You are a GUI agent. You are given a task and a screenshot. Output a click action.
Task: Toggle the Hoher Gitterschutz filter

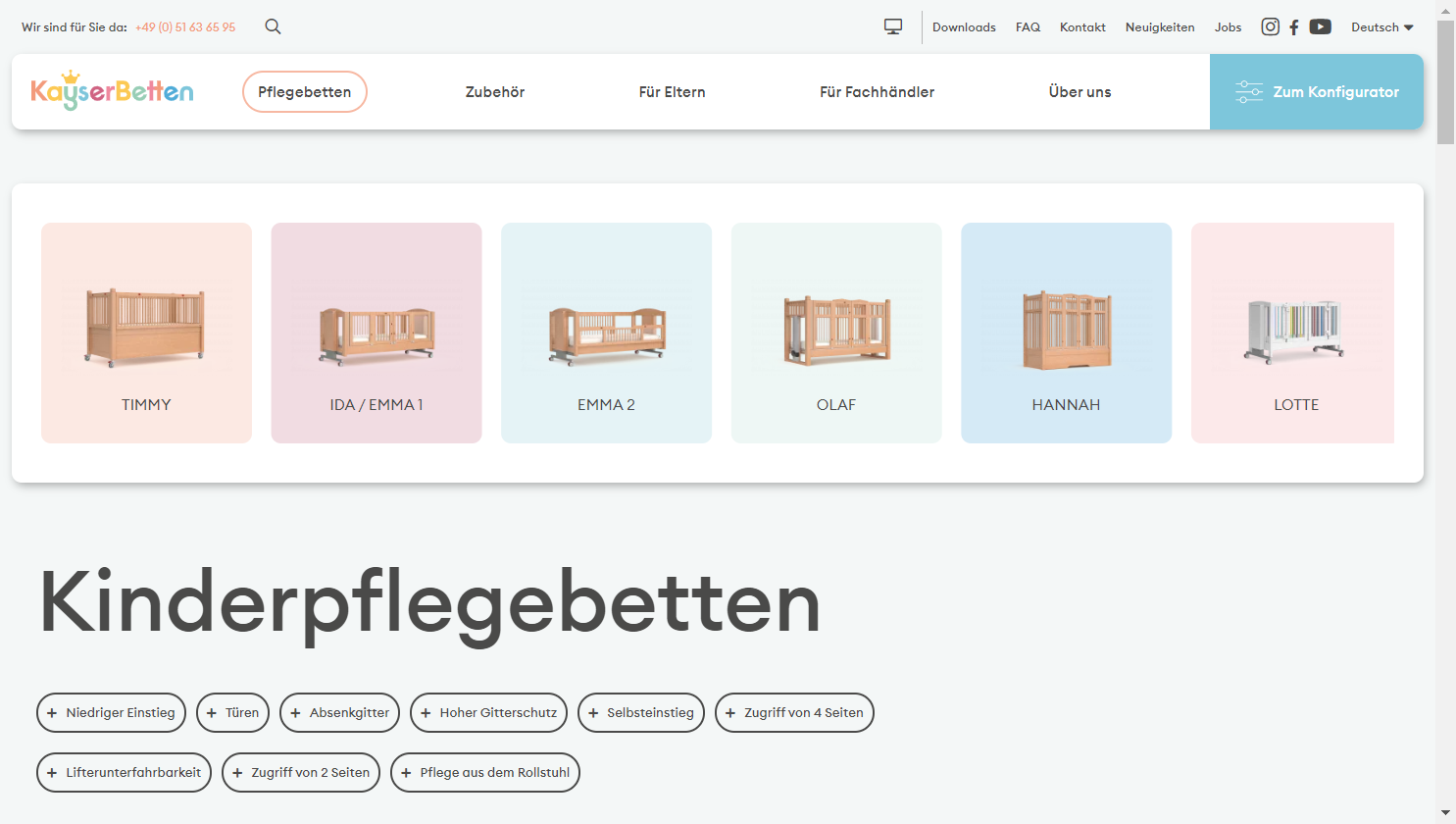pyautogui.click(x=488, y=713)
